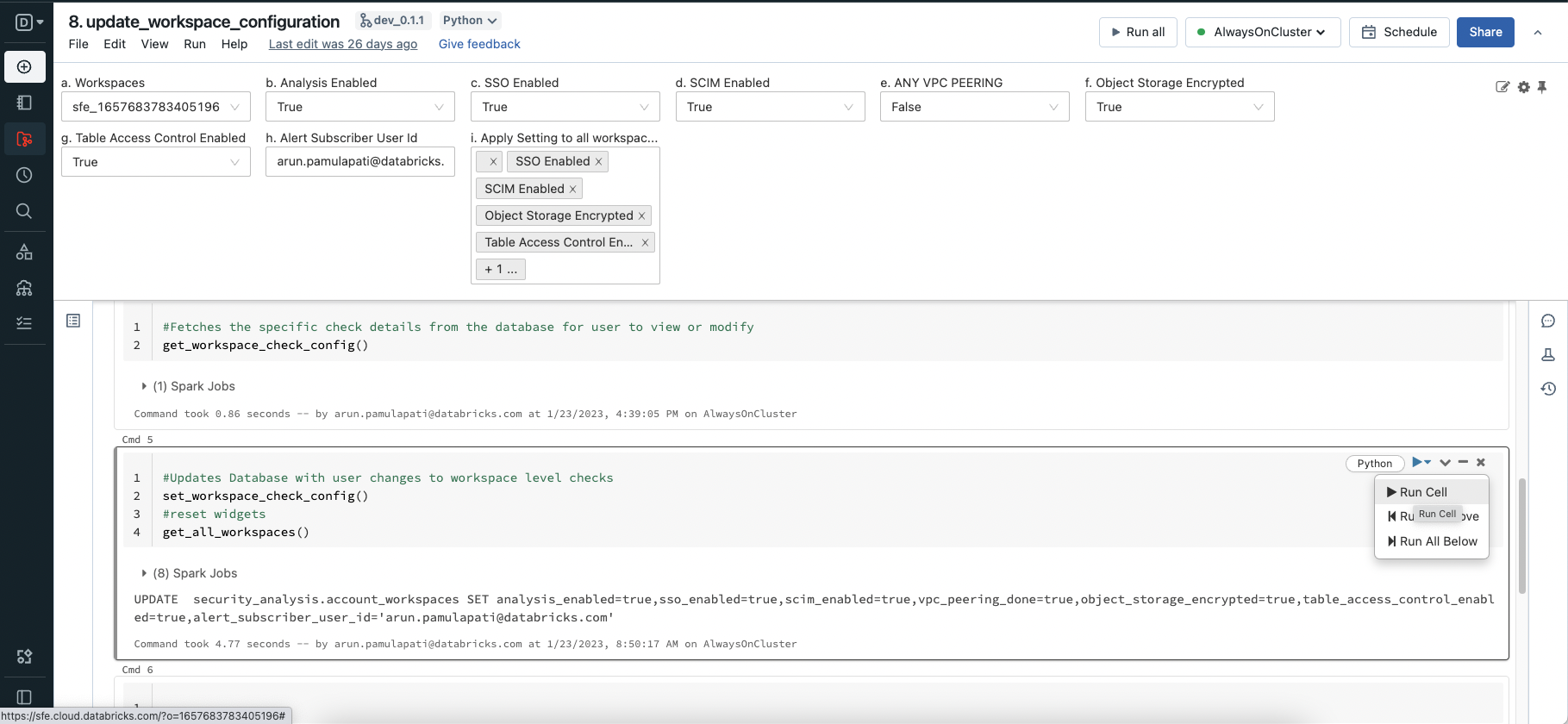
Task: Open the Help menu
Action: point(234,44)
